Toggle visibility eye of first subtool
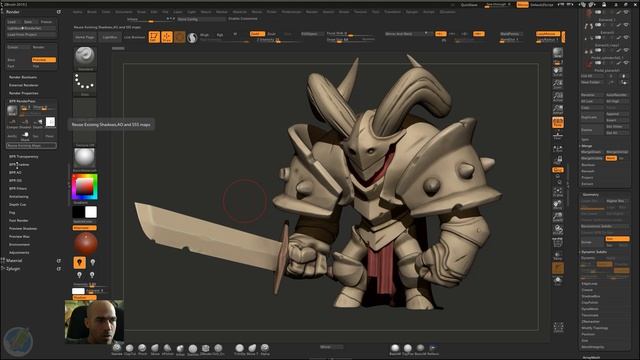The width and height of the screenshot is (640, 360). [x=626, y=13]
